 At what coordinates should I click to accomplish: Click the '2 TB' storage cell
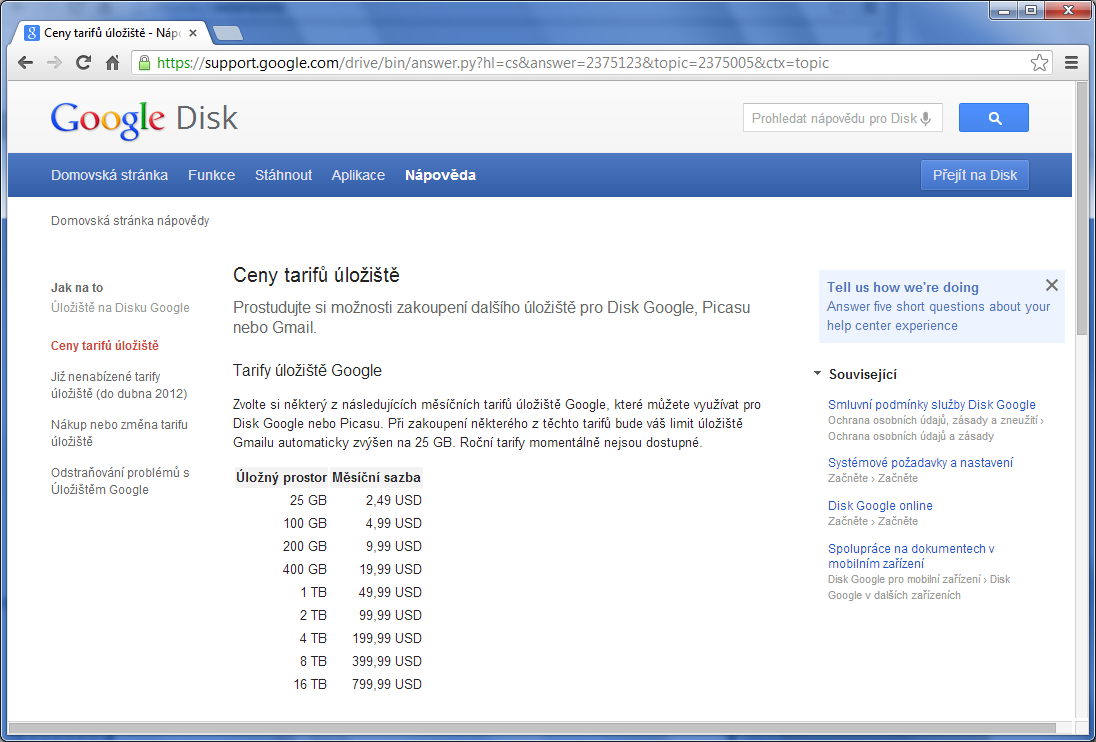314,616
